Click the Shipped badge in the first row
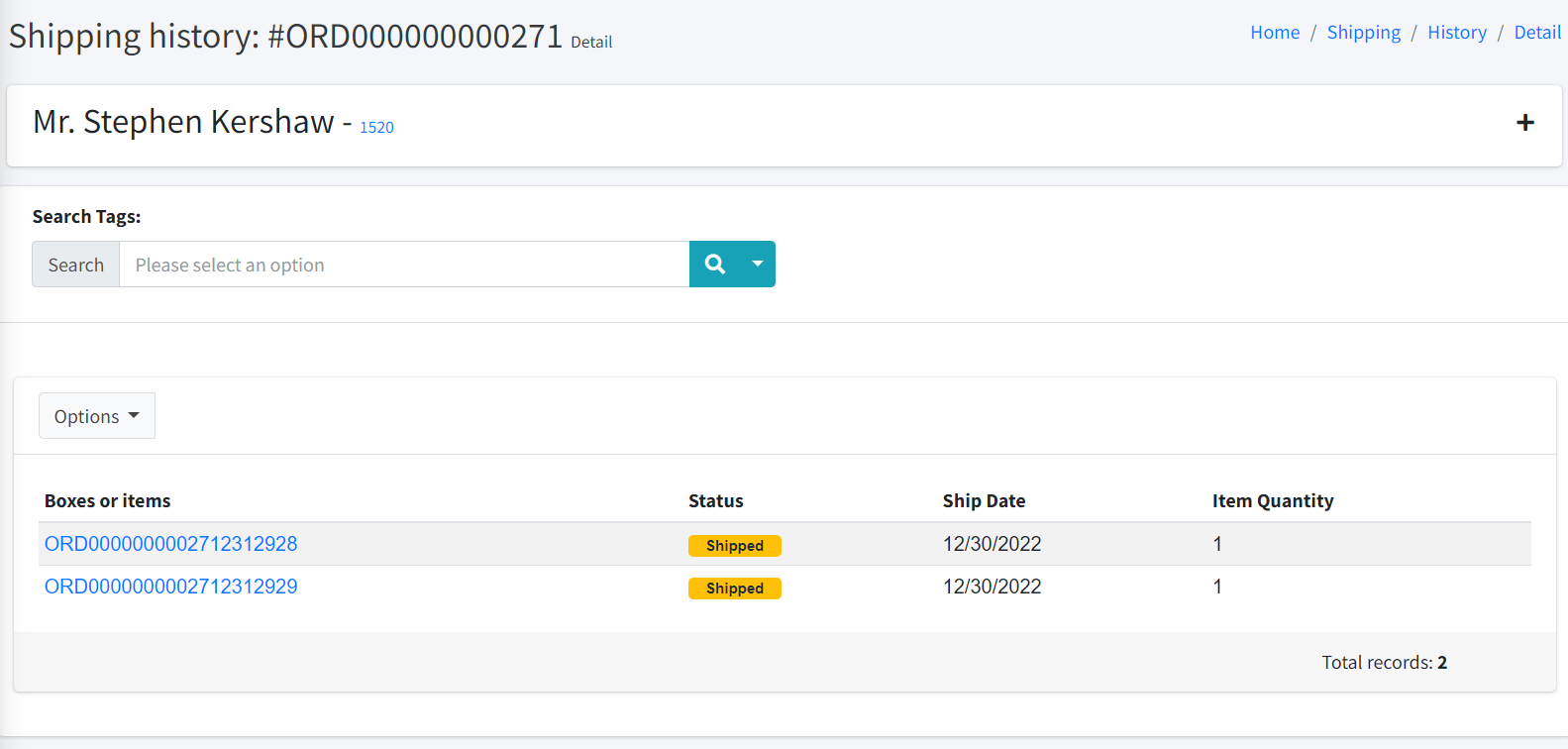Screen dimensions: 1568x749 (x=734, y=546)
